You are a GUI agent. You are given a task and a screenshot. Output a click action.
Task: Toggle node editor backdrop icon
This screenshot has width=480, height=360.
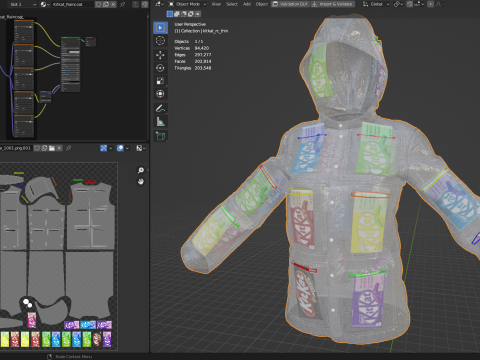(145, 4)
